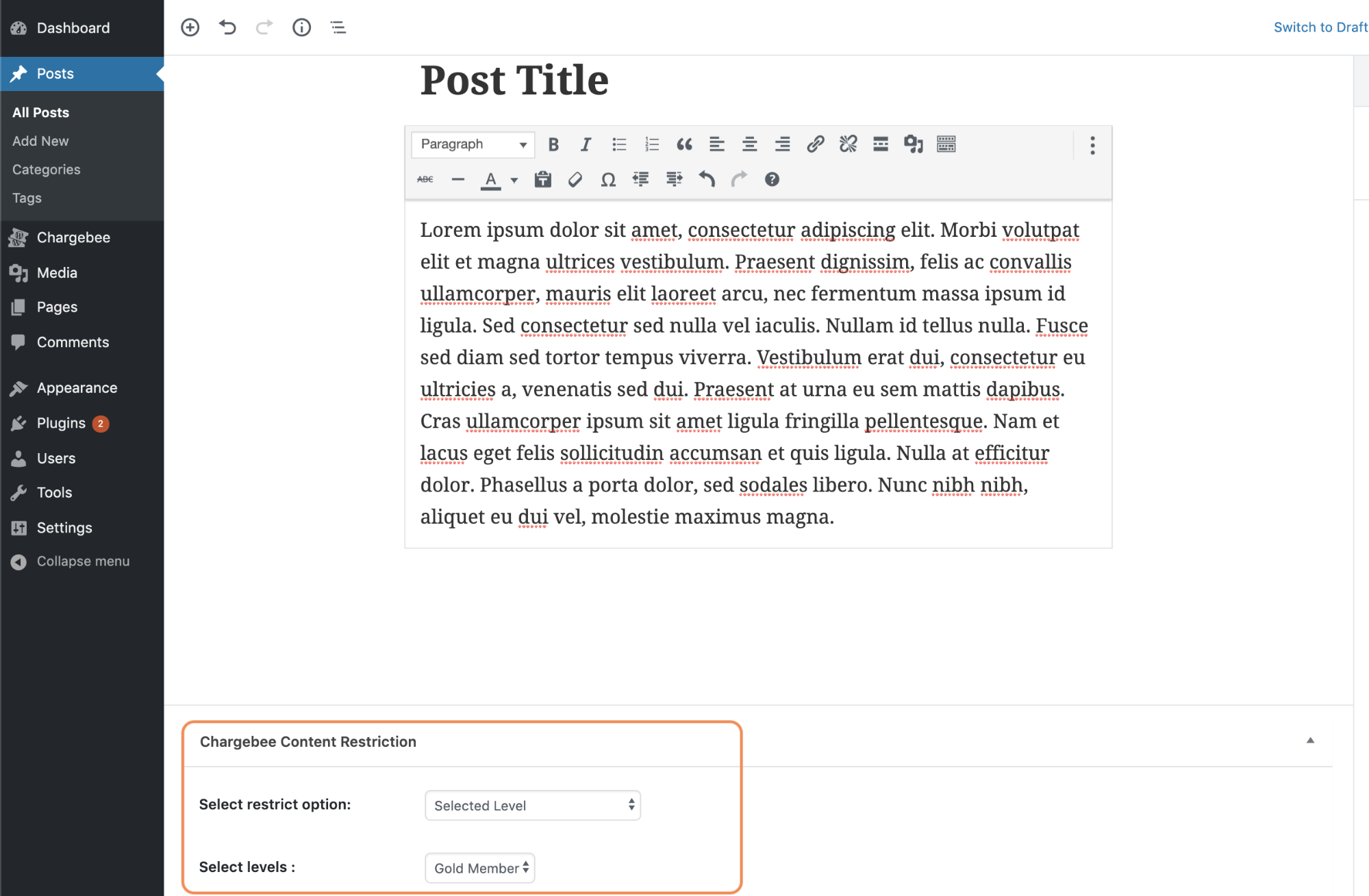The height and width of the screenshot is (896, 1369).
Task: Click Switch to Draft link
Action: [1320, 27]
